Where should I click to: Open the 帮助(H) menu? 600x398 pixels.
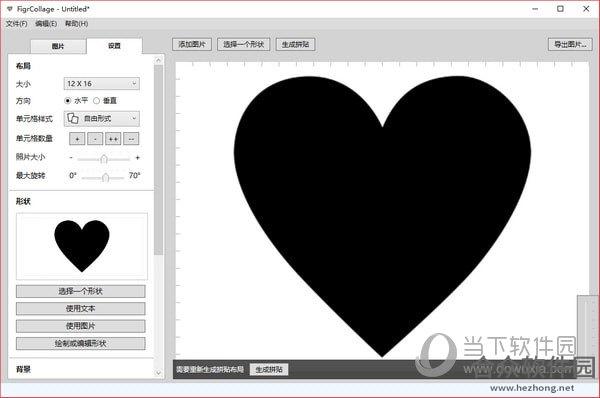click(x=77, y=24)
